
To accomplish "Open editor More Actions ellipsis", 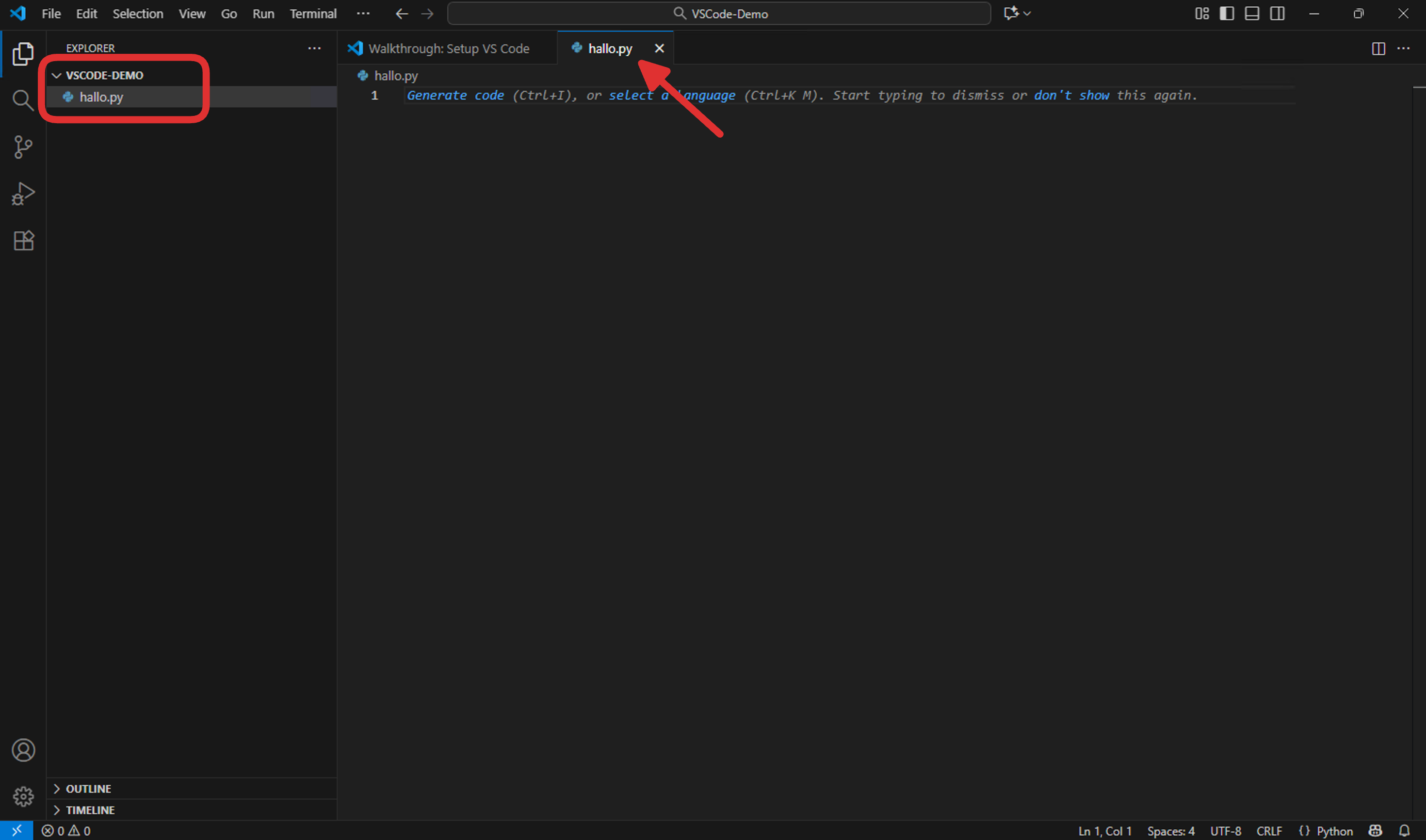I will [x=1403, y=48].
